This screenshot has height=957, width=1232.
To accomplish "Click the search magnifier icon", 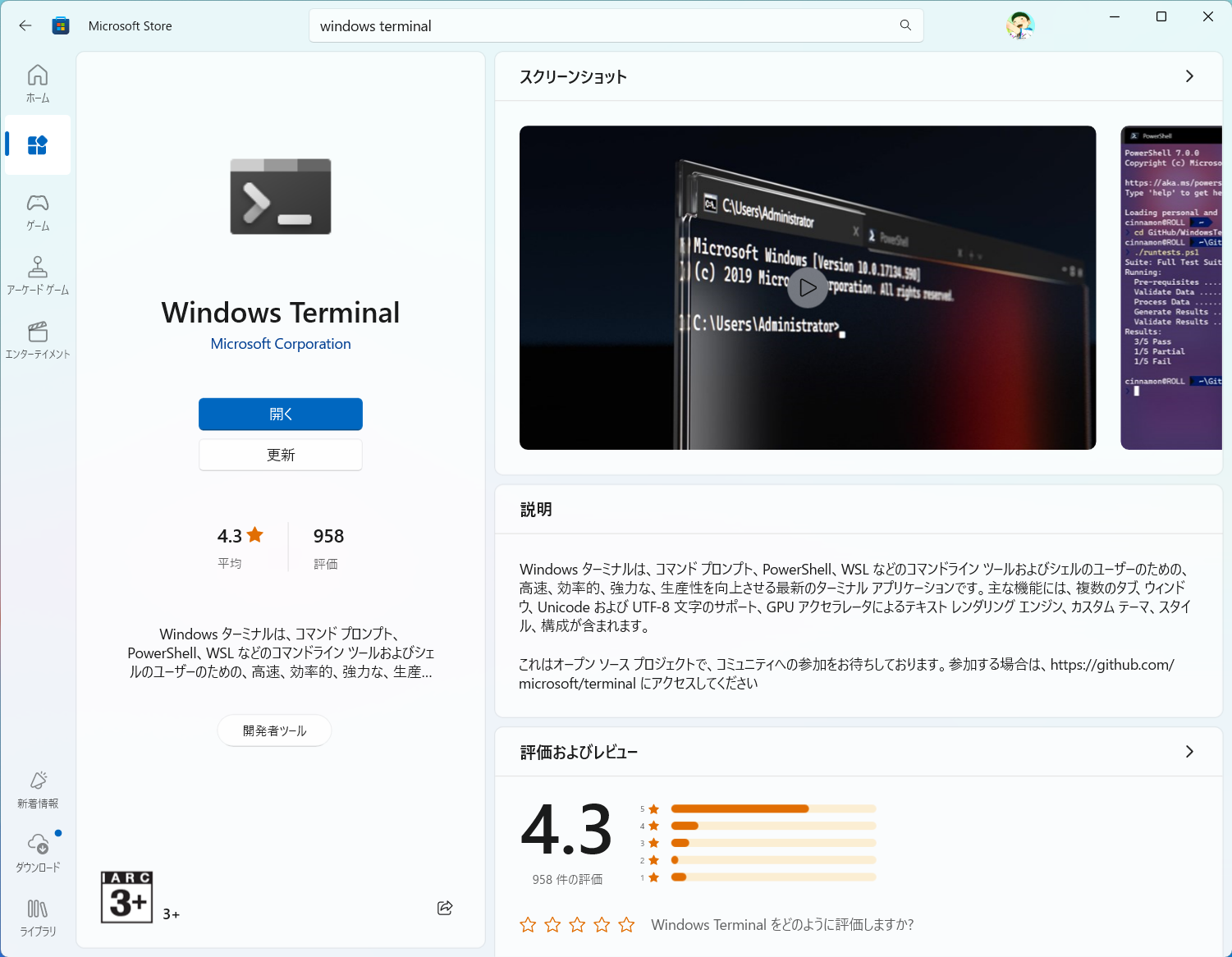I will point(905,25).
